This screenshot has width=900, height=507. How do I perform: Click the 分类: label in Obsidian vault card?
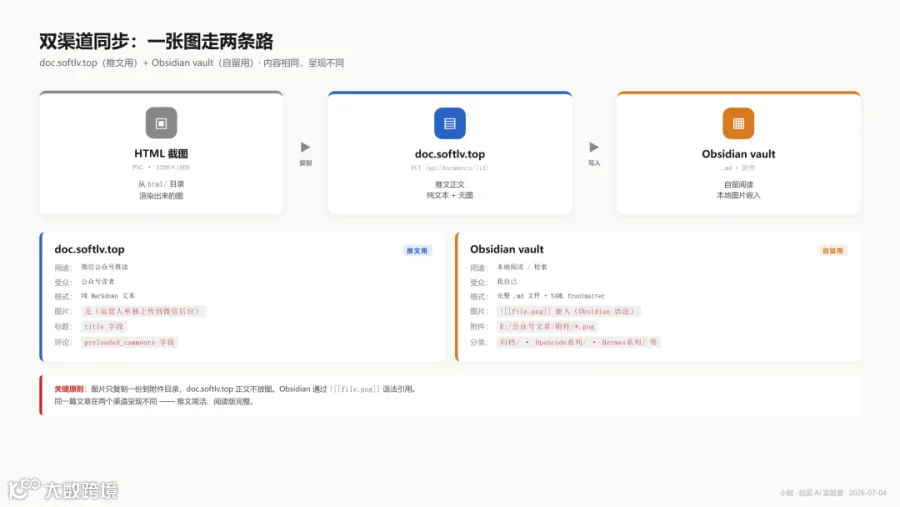click(478, 342)
